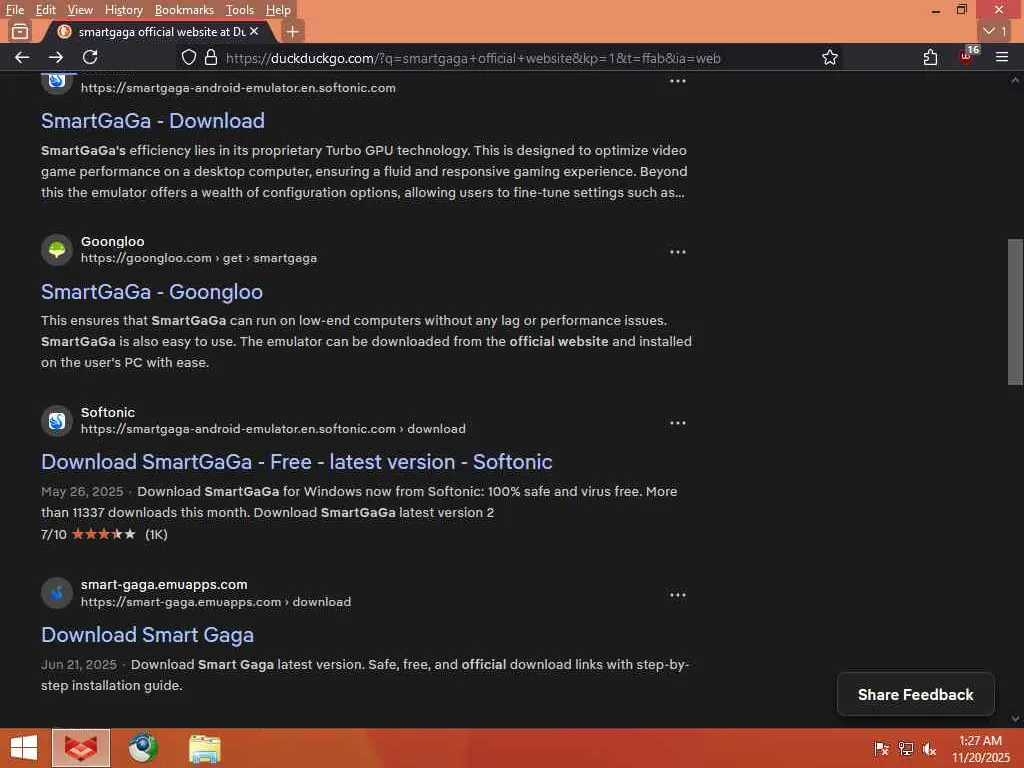Click the Softonic site favicon
The width and height of the screenshot is (1024, 768).
[x=57, y=421]
